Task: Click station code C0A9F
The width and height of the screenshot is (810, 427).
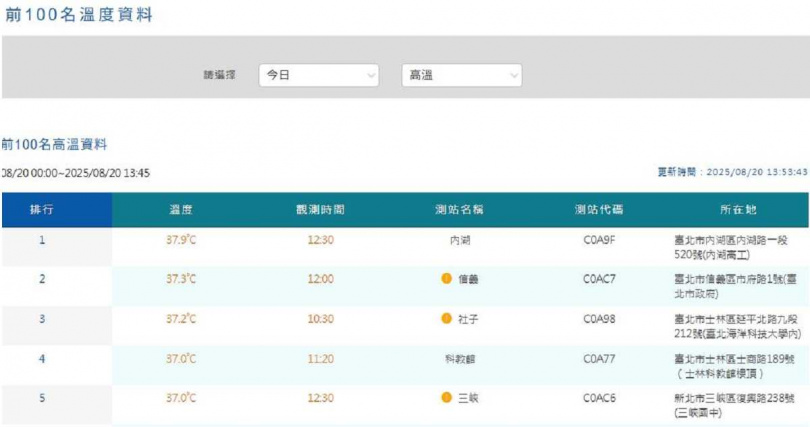Action: [x=599, y=240]
